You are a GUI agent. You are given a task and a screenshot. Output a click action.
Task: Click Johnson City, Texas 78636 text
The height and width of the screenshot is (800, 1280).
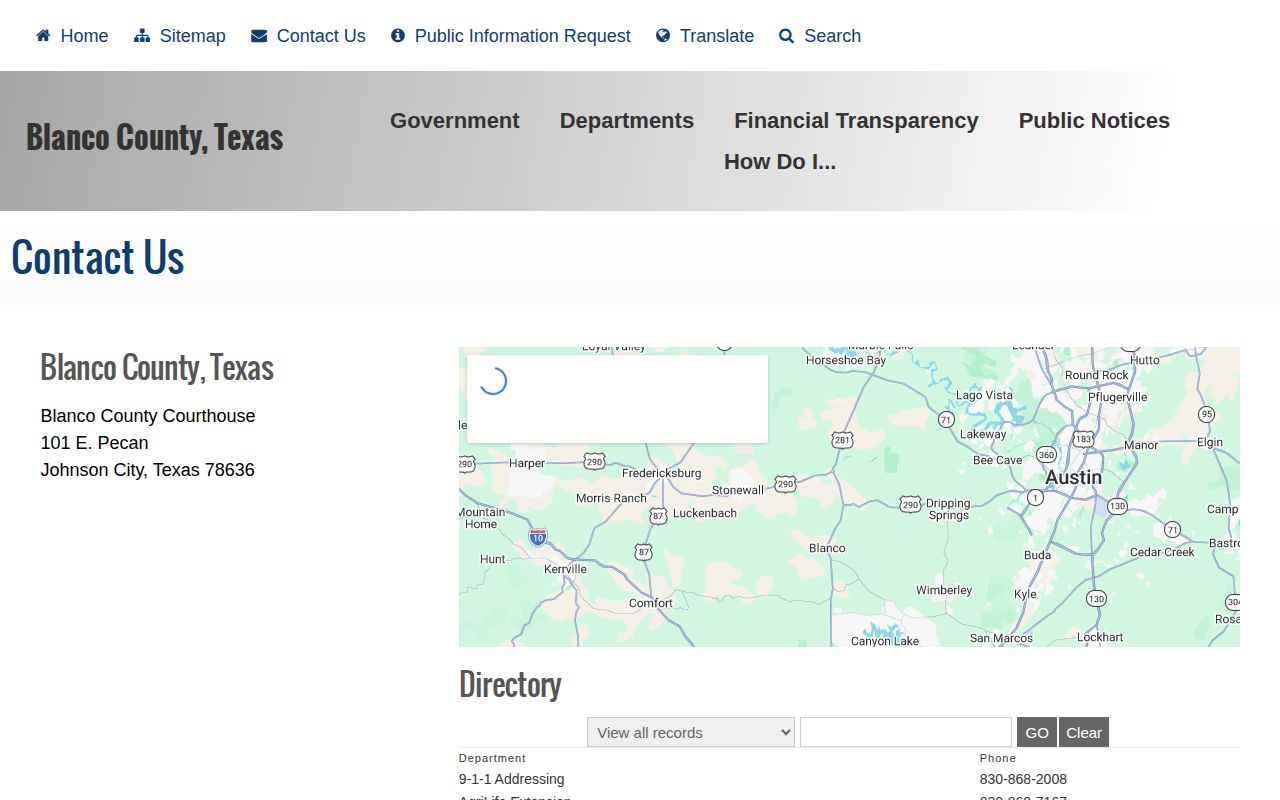click(x=148, y=470)
